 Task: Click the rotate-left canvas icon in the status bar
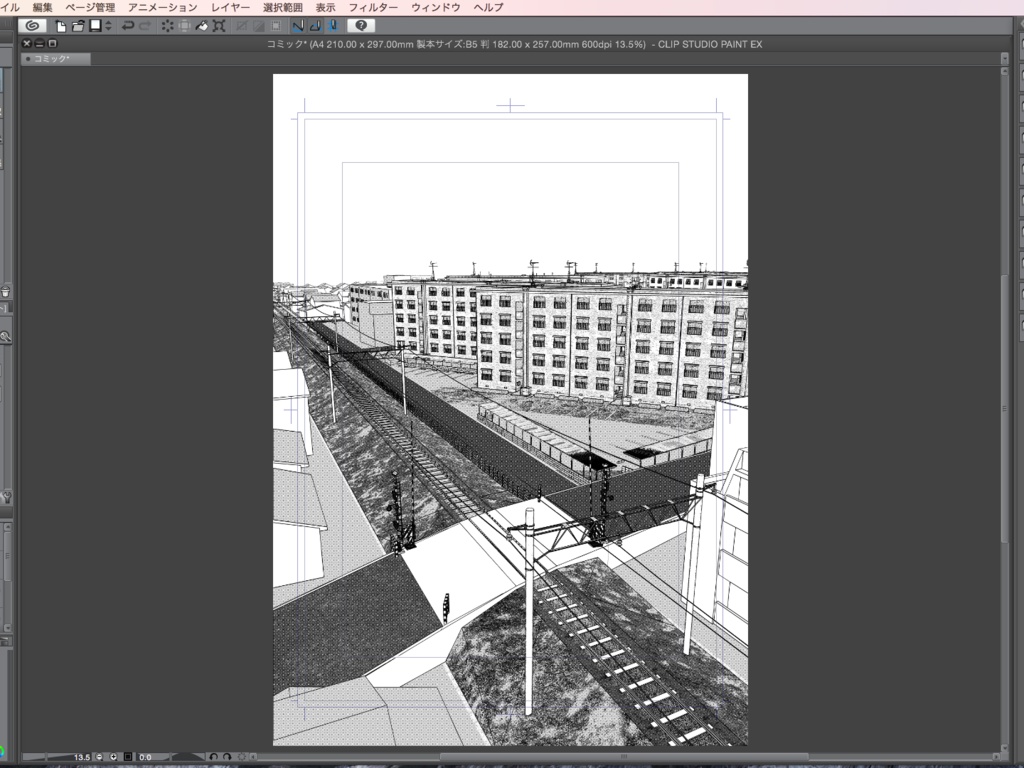point(213,757)
